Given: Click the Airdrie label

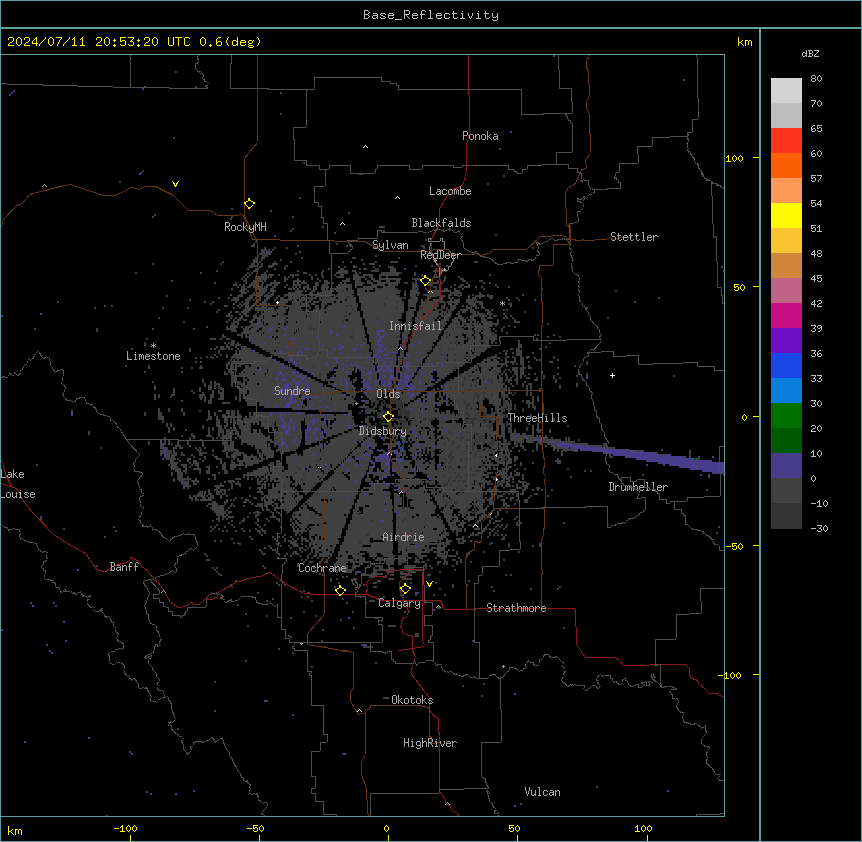Looking at the screenshot, I should [x=403, y=537].
